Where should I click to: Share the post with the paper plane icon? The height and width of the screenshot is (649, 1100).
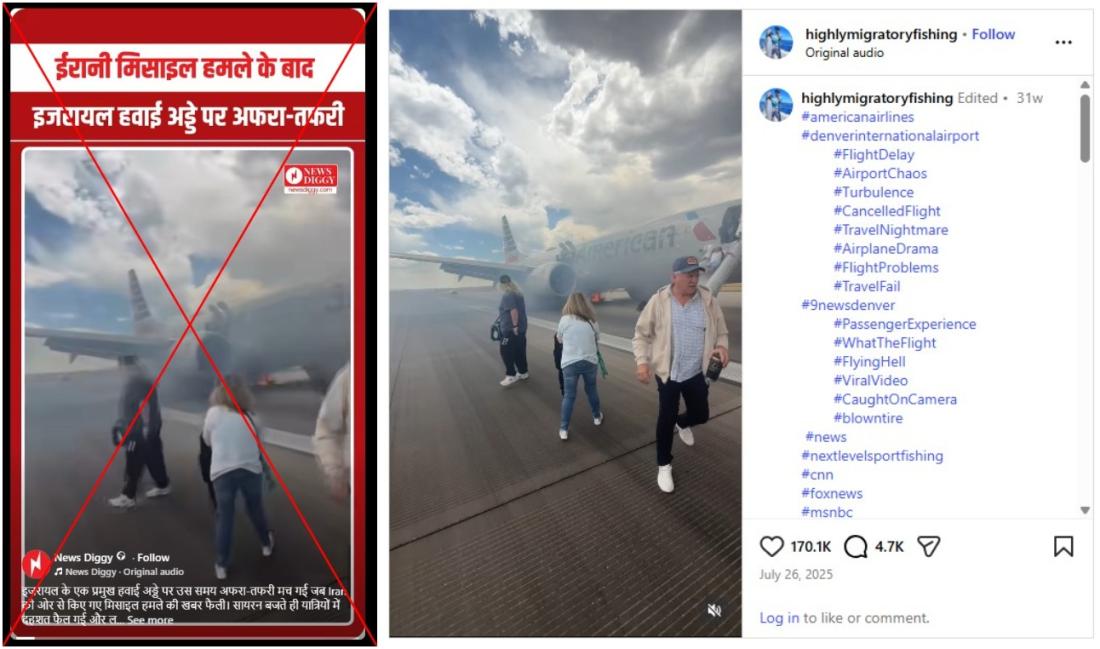click(928, 547)
